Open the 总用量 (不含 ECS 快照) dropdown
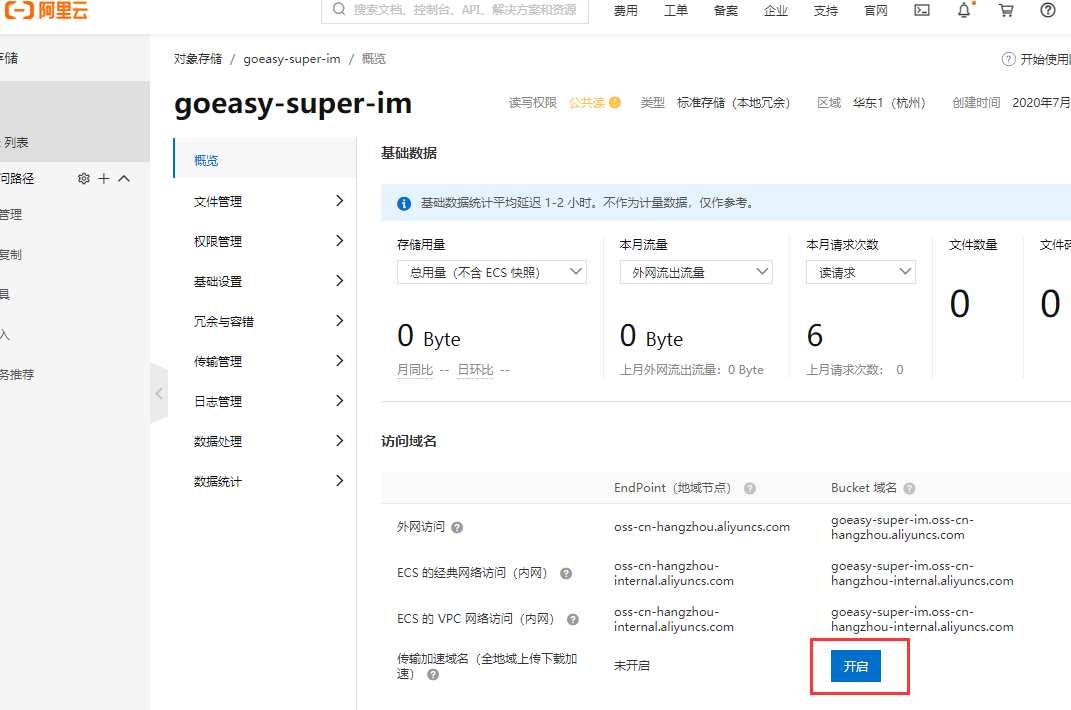Image resolution: width=1071 pixels, height=710 pixels. (x=491, y=272)
